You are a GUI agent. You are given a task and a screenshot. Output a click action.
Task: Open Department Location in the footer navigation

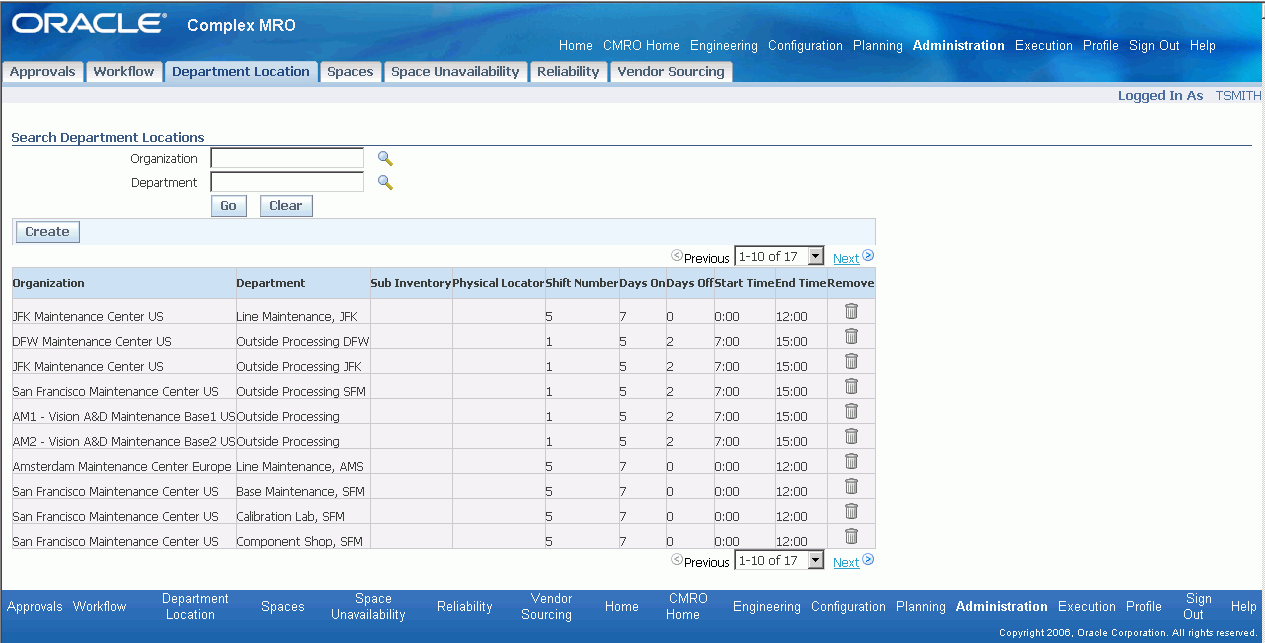[195, 607]
